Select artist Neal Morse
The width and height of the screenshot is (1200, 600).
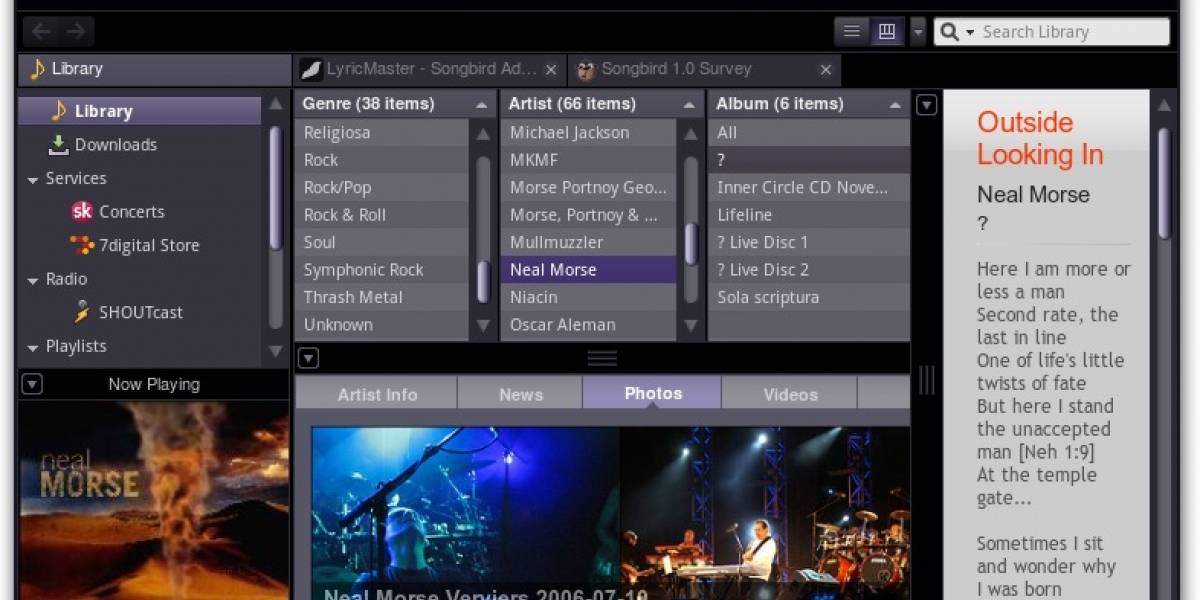click(588, 270)
